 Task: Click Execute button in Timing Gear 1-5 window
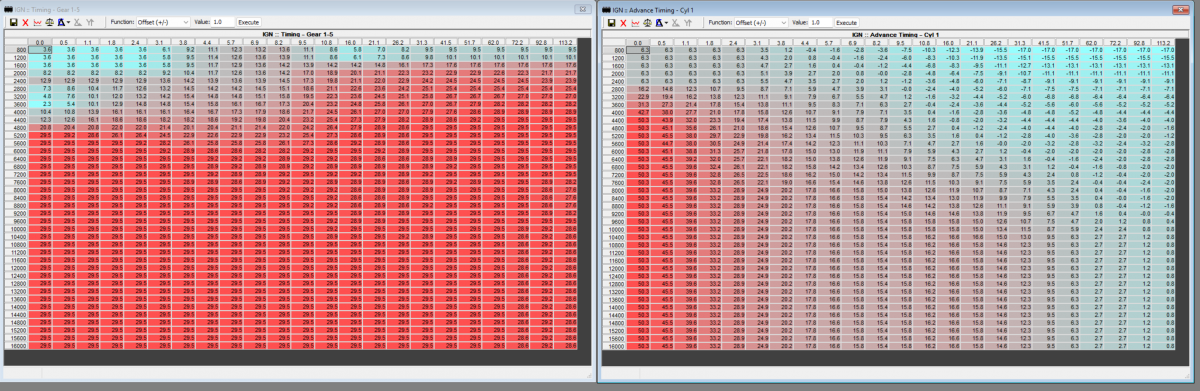point(248,22)
